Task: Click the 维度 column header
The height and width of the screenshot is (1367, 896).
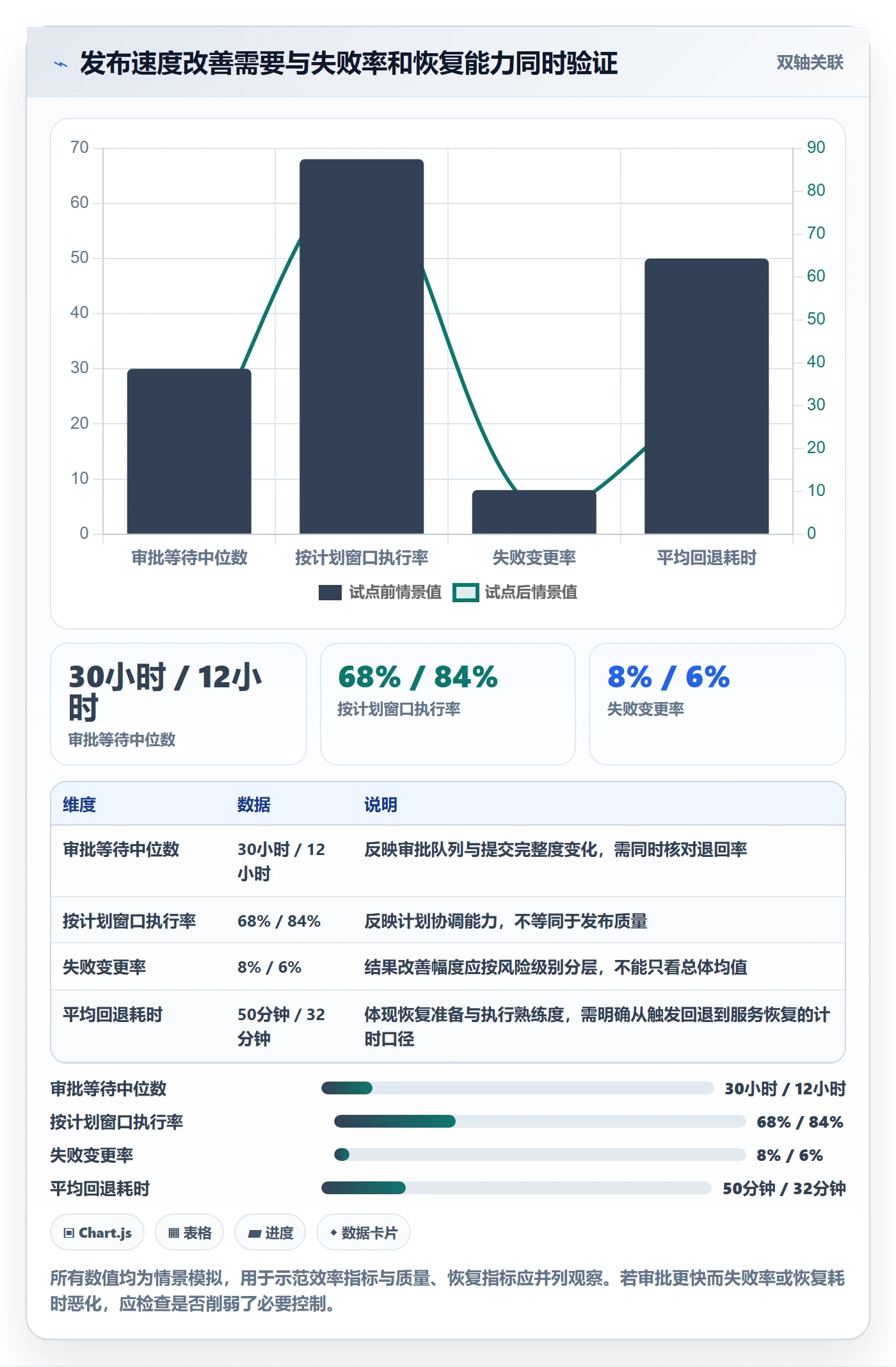Action: coord(79,804)
